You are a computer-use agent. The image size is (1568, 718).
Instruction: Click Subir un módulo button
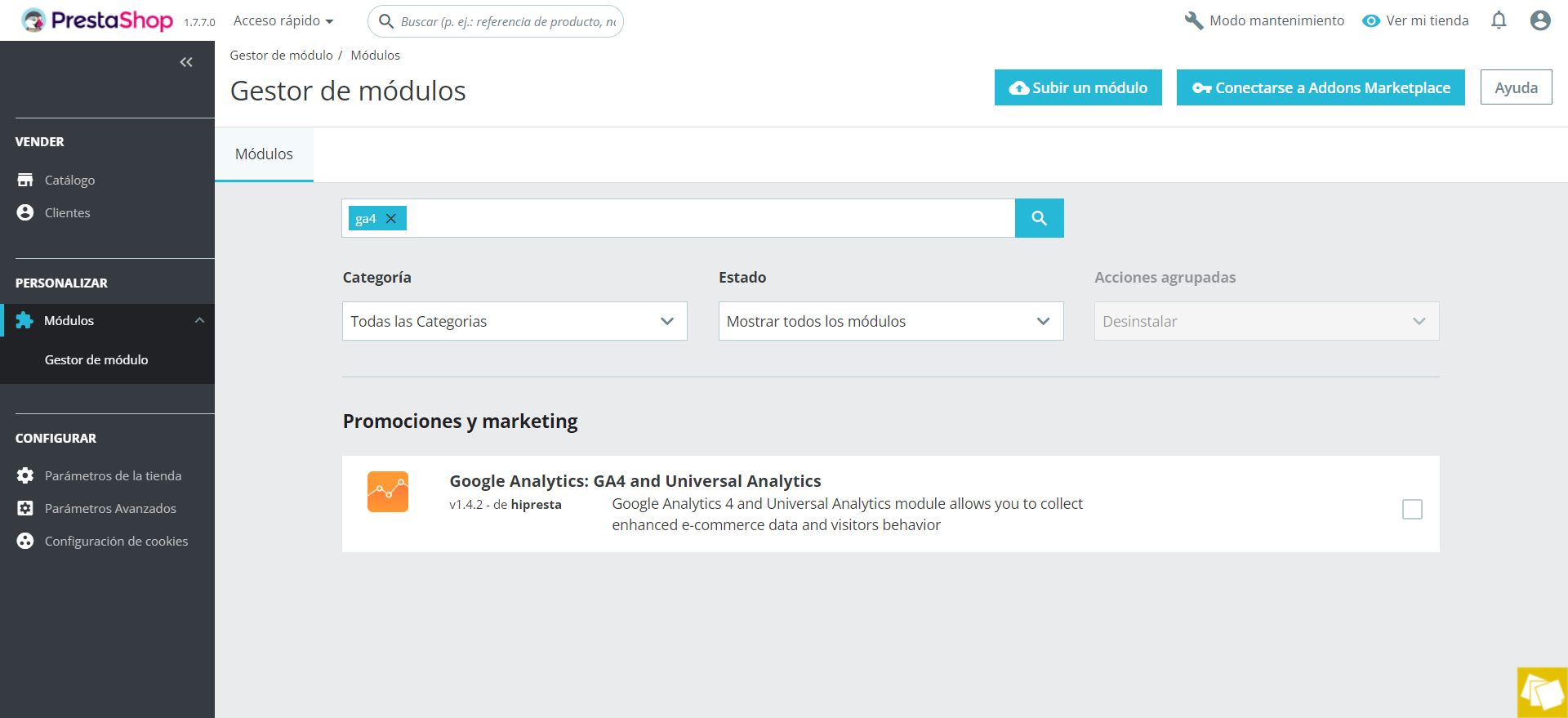[x=1078, y=87]
